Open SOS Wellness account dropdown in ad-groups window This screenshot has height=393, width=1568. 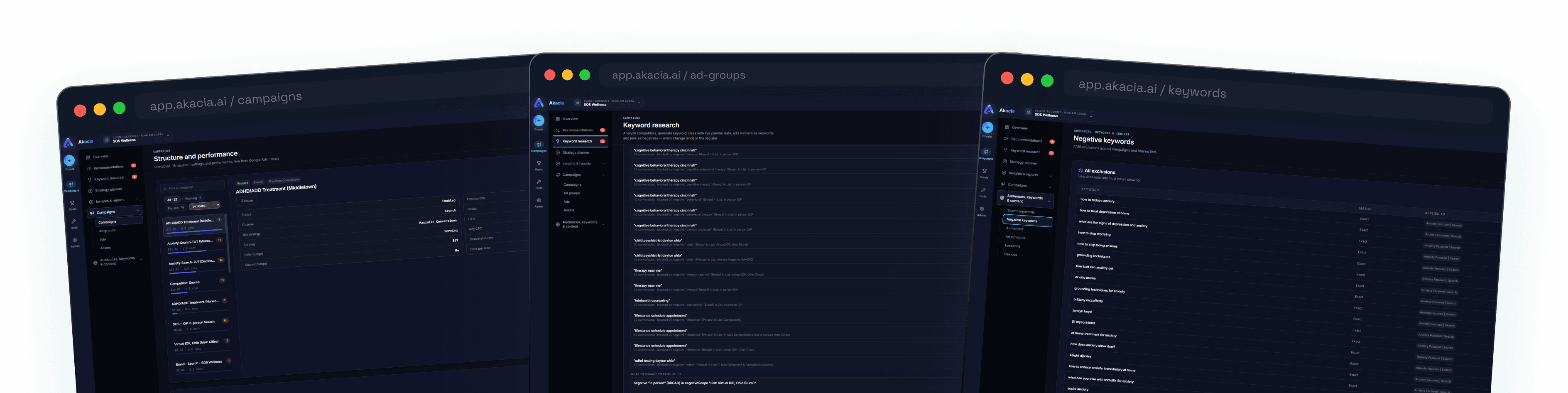click(x=608, y=102)
